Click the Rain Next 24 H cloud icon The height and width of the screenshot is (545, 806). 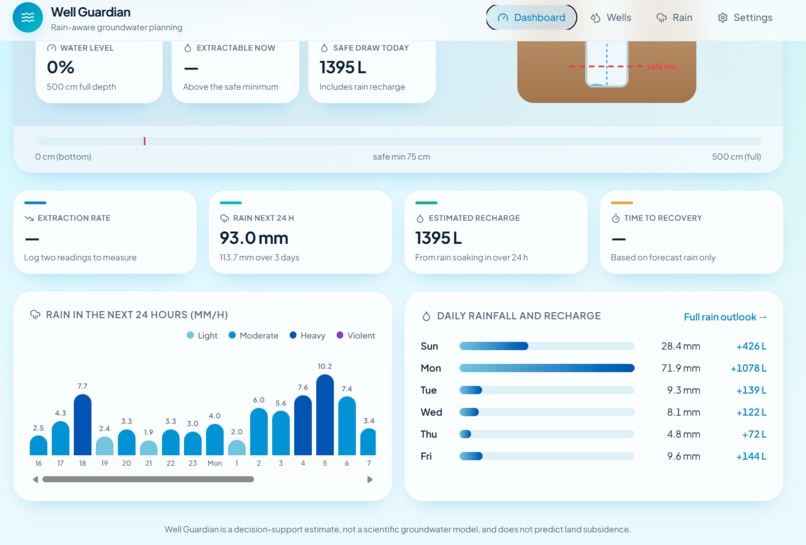[x=225, y=218]
